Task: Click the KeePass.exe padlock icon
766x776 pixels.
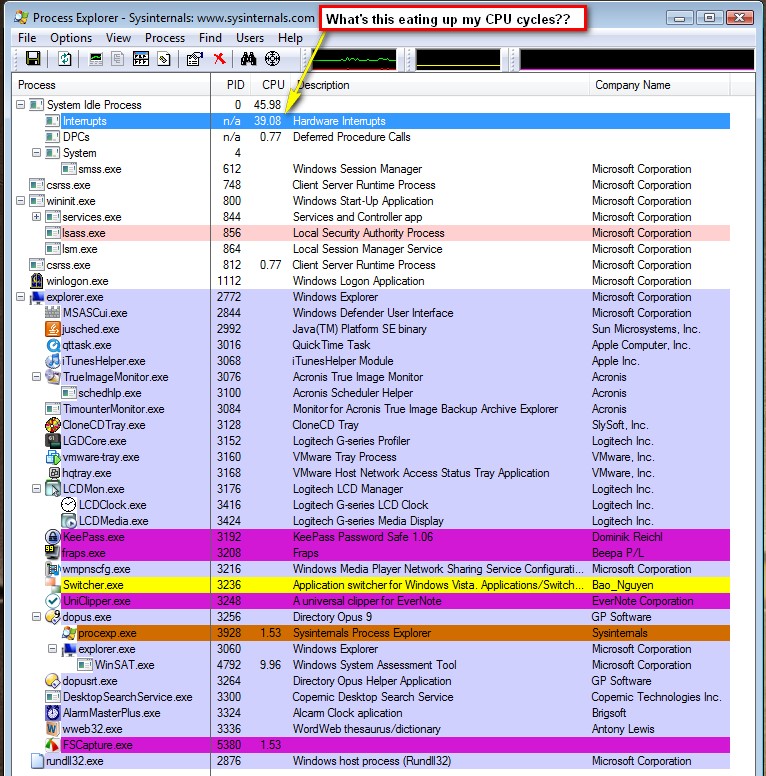Action: point(52,537)
